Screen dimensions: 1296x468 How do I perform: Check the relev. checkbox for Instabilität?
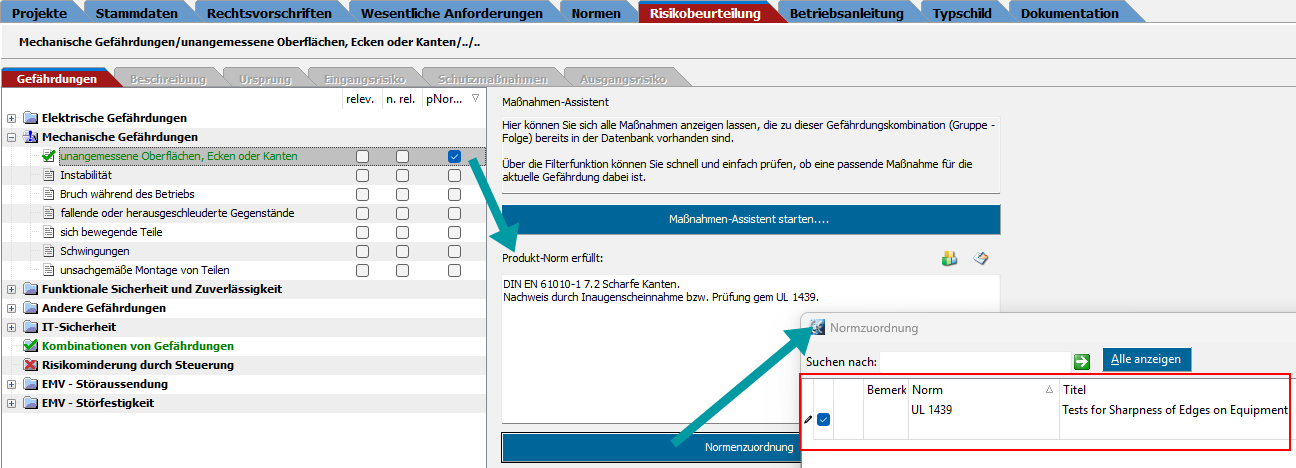[x=362, y=175]
